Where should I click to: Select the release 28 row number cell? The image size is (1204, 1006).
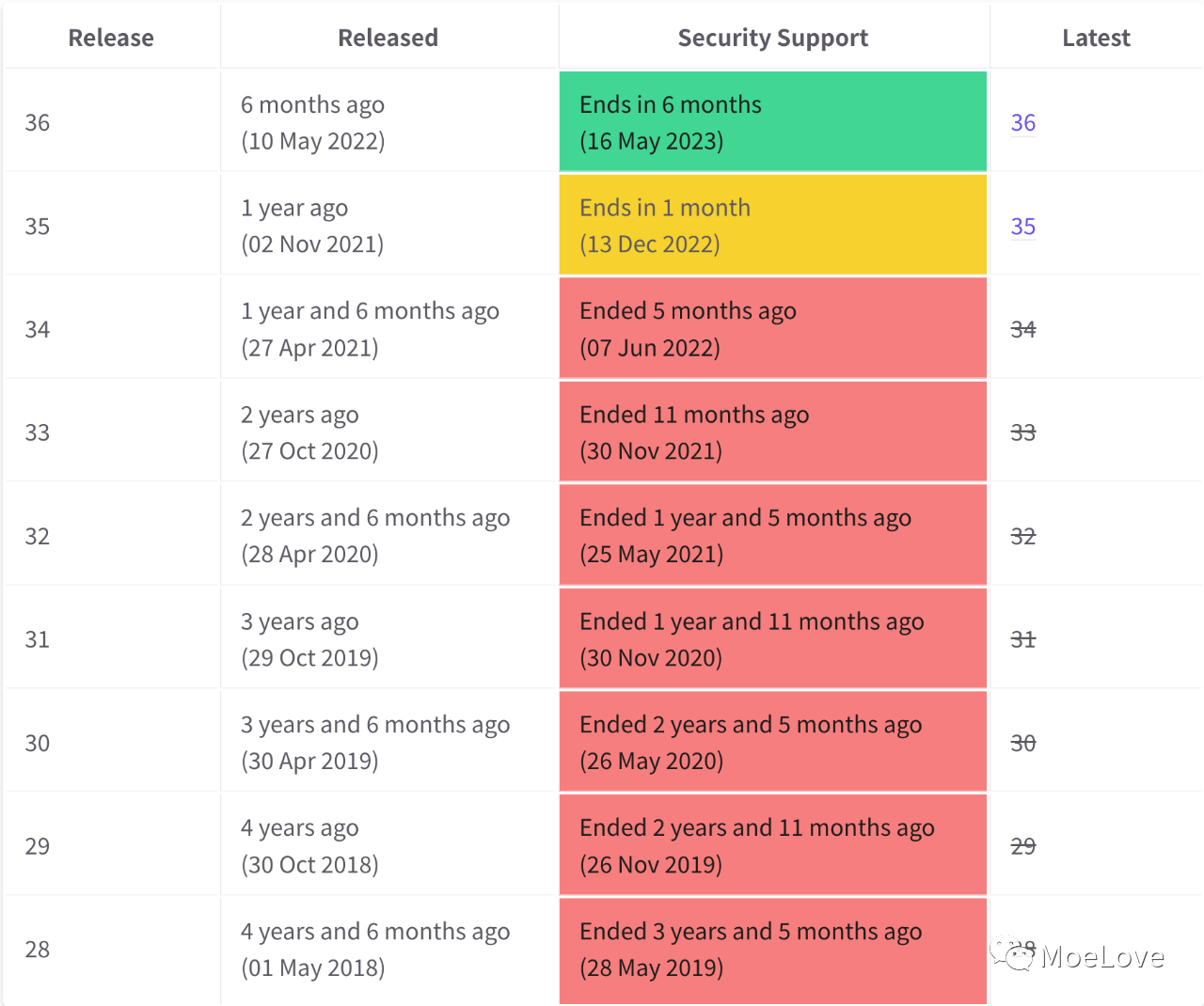coord(38,950)
